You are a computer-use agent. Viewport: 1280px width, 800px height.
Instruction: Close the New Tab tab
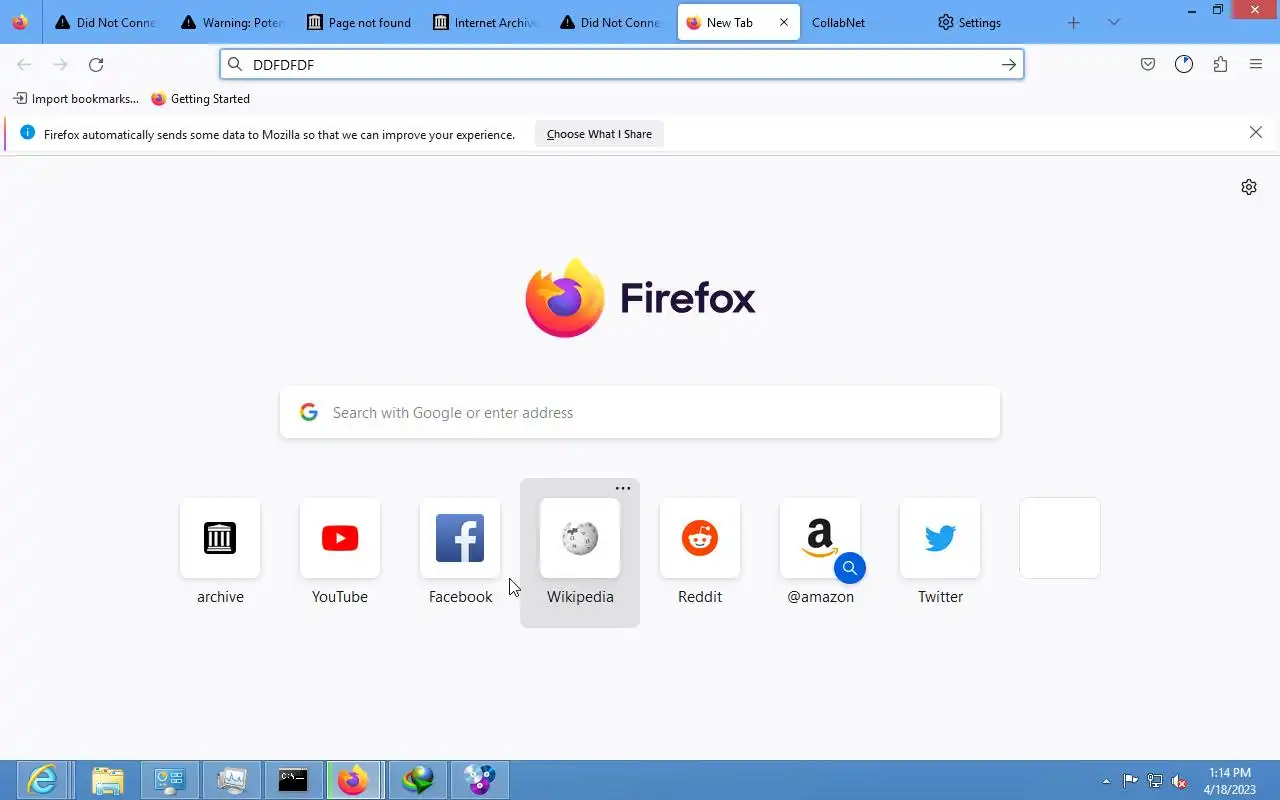784,22
